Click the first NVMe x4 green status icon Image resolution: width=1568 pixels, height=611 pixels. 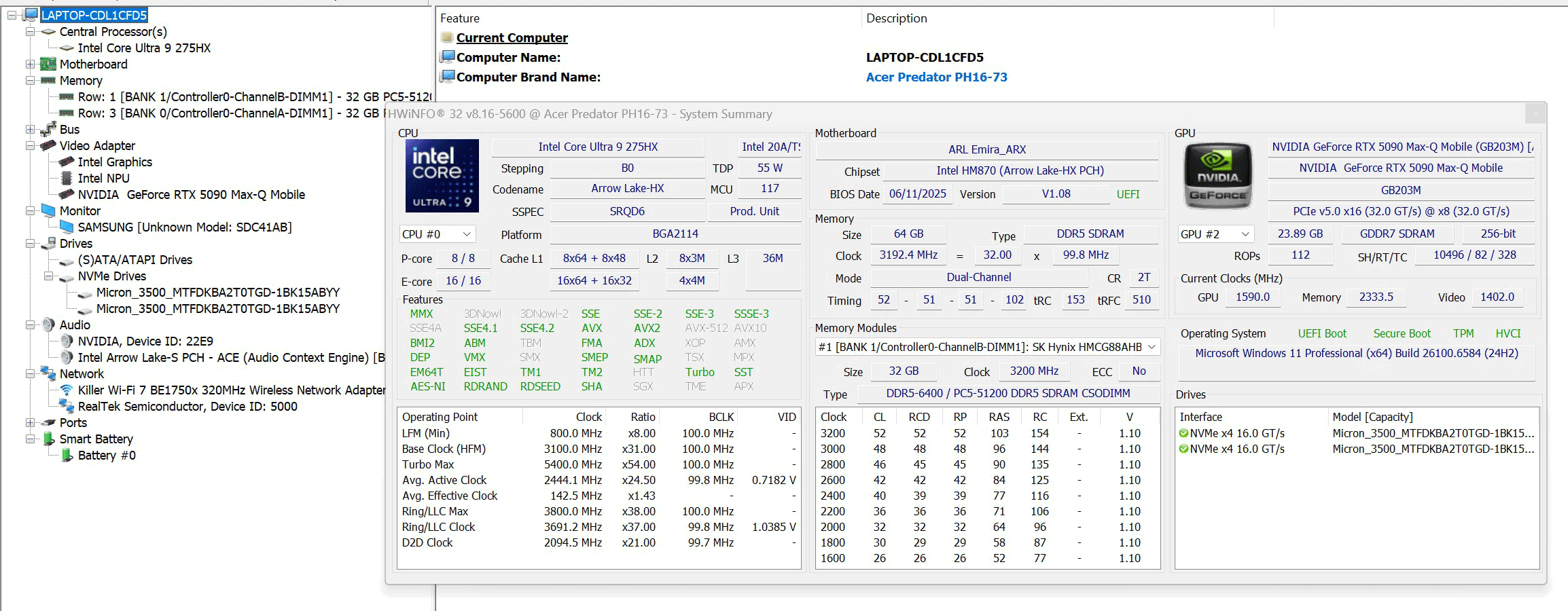(1184, 433)
